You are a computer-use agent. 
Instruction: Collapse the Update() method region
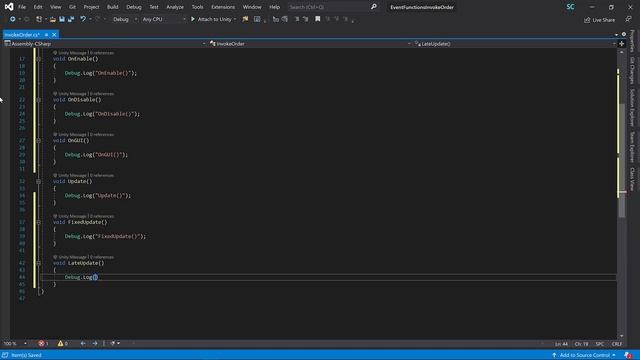(38, 181)
